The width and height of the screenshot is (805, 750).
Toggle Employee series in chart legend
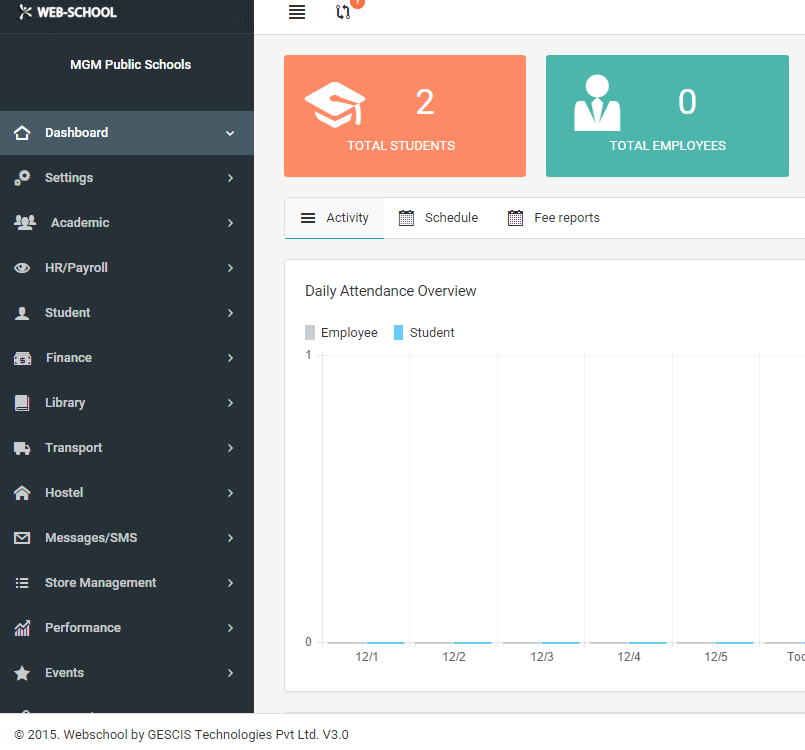(341, 333)
